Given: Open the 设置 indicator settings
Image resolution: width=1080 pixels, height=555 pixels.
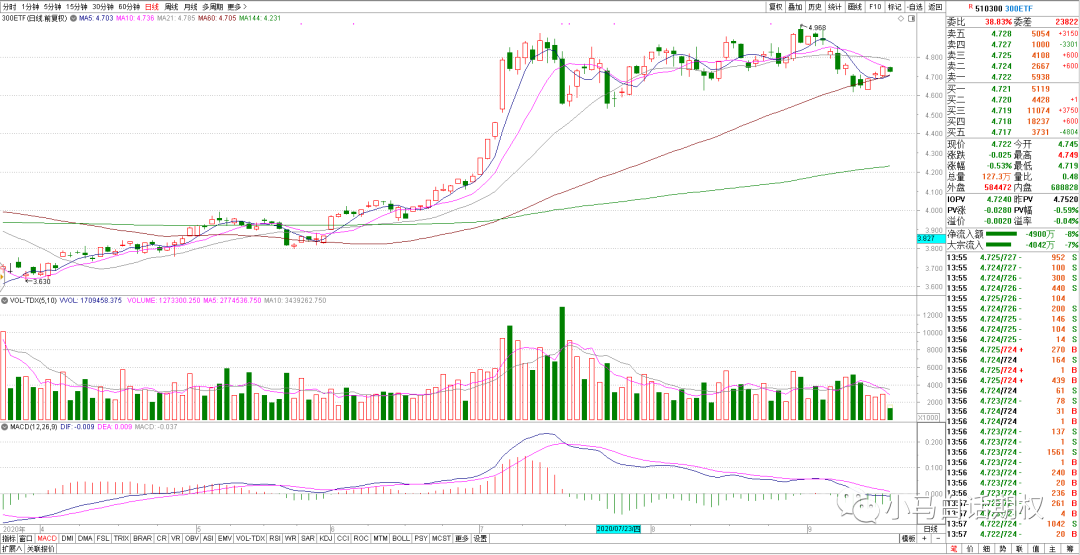Looking at the screenshot, I should click(480, 538).
